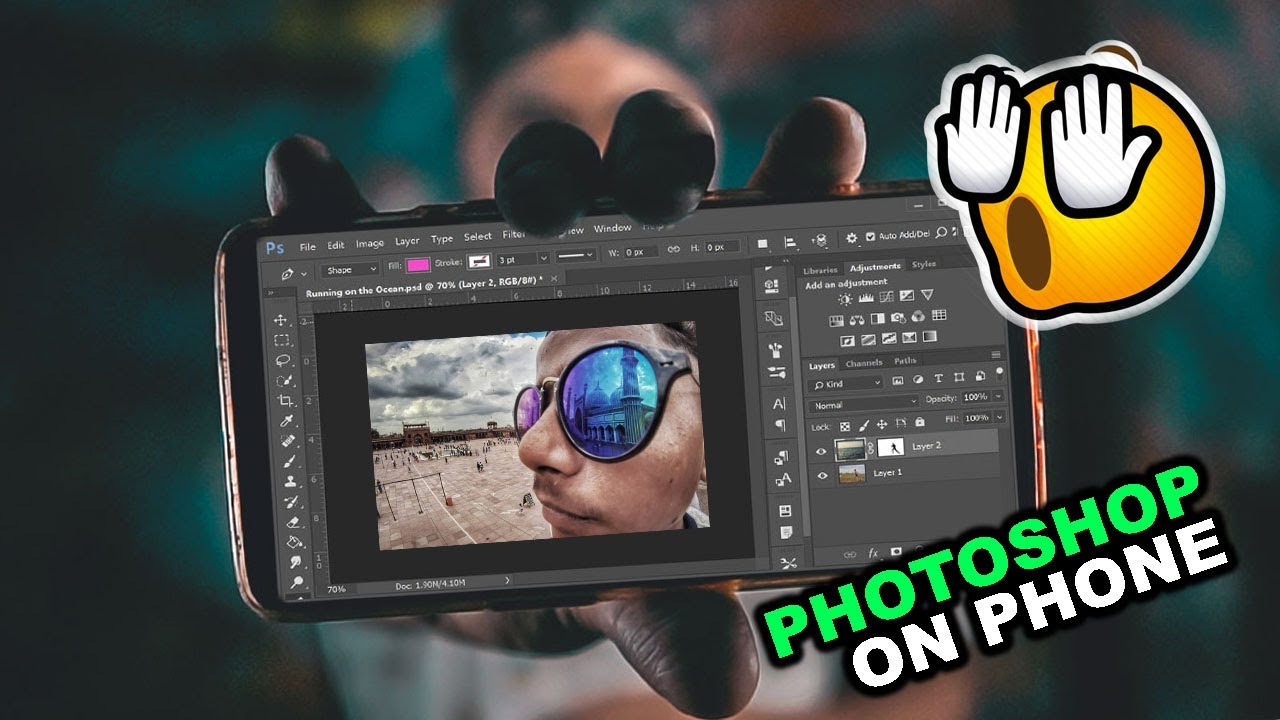1280x720 pixels.
Task: Select the Crop tool
Action: coord(284,400)
